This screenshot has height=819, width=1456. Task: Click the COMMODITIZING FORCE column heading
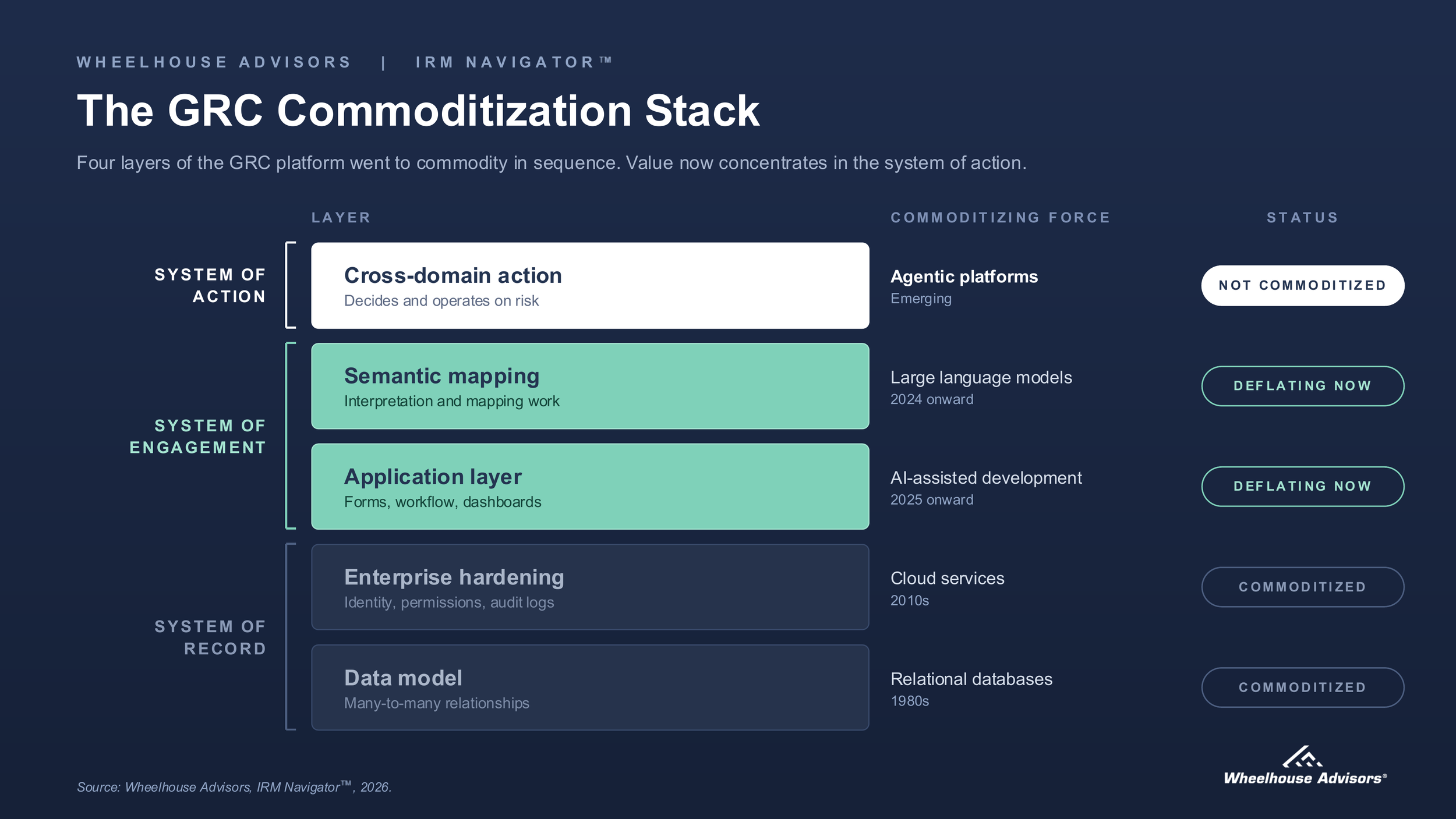coord(1001,218)
